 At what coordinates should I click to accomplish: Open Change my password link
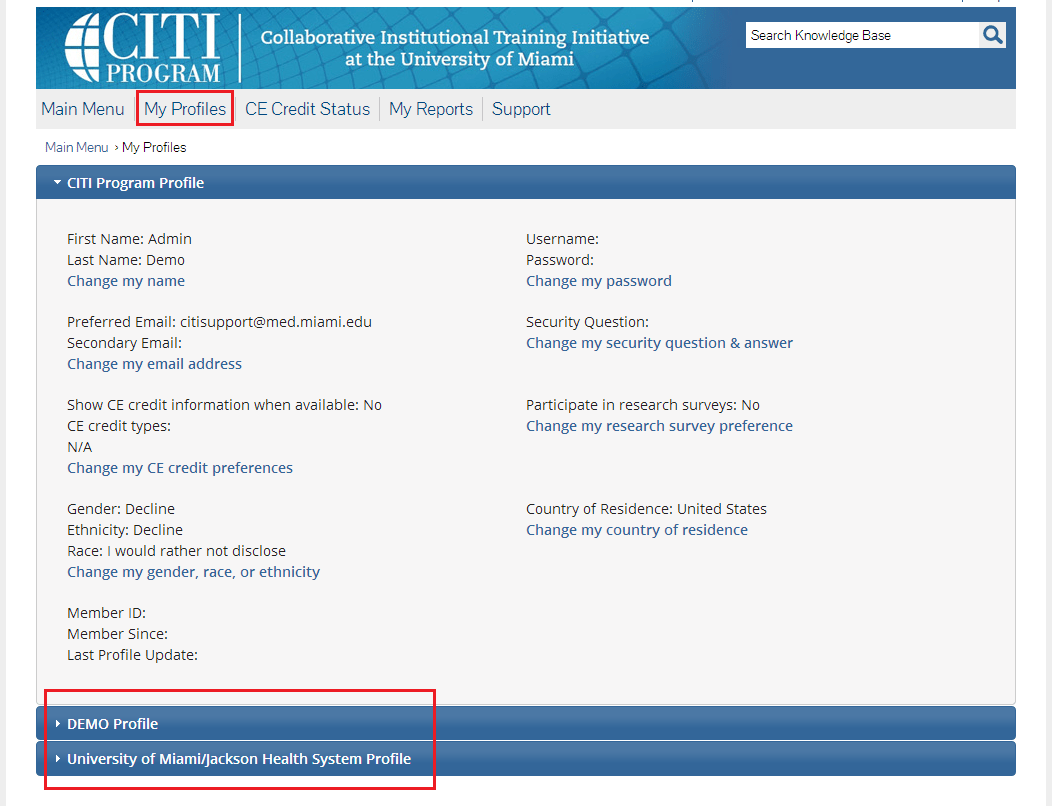pyautogui.click(x=599, y=281)
